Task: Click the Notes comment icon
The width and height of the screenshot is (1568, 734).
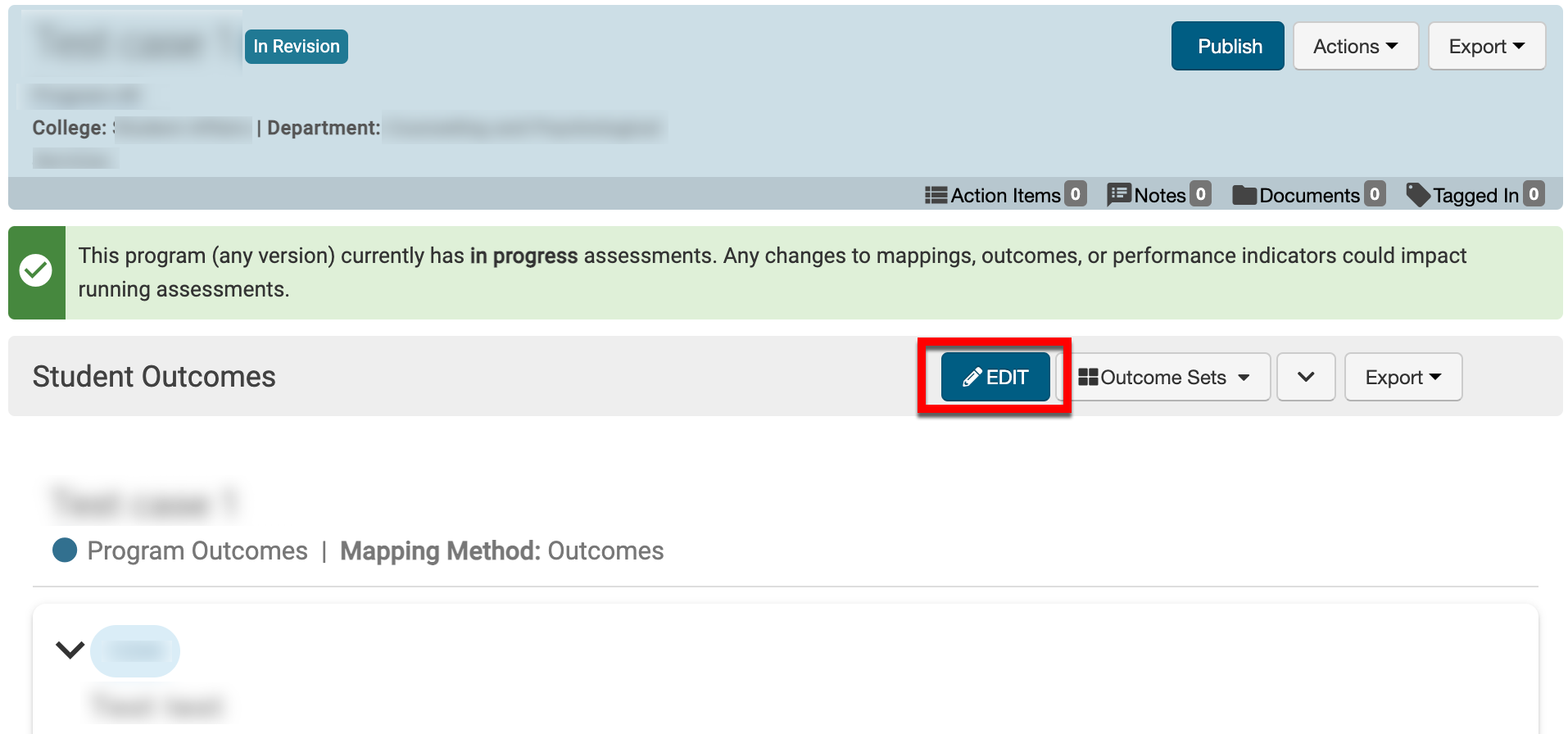Action: coord(1118,194)
